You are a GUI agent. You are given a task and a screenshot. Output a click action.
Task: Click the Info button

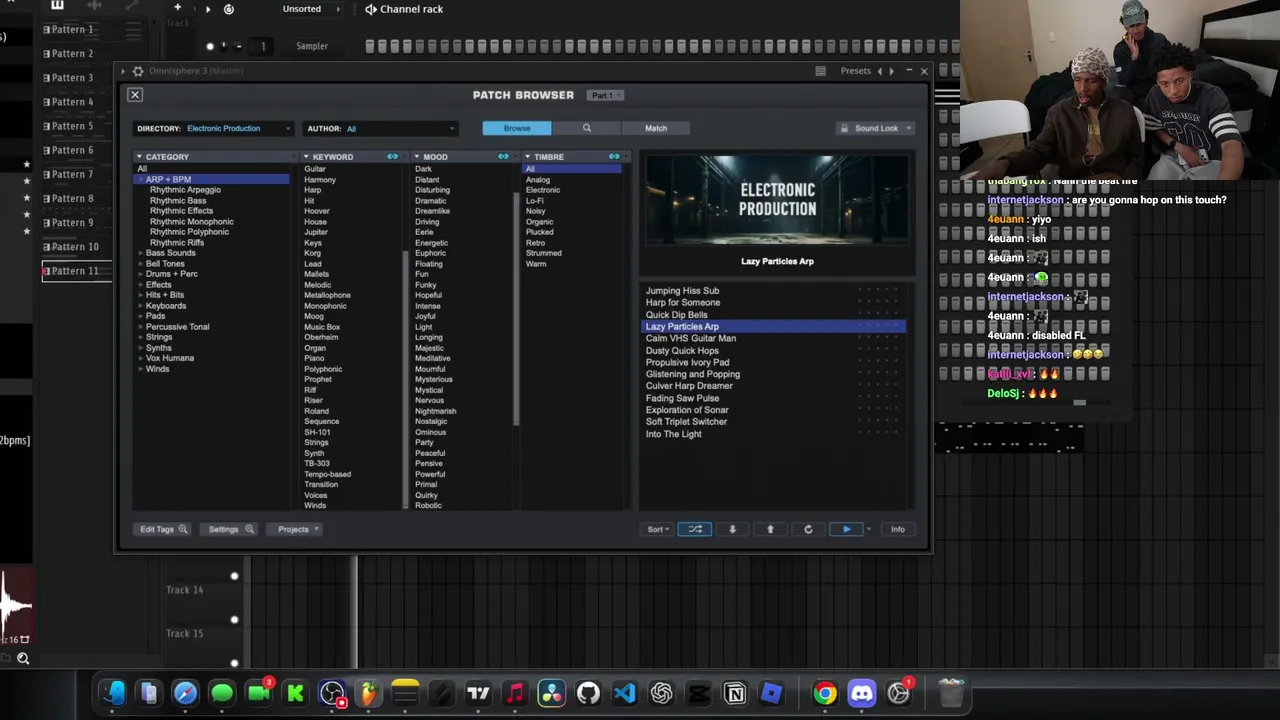pos(898,529)
